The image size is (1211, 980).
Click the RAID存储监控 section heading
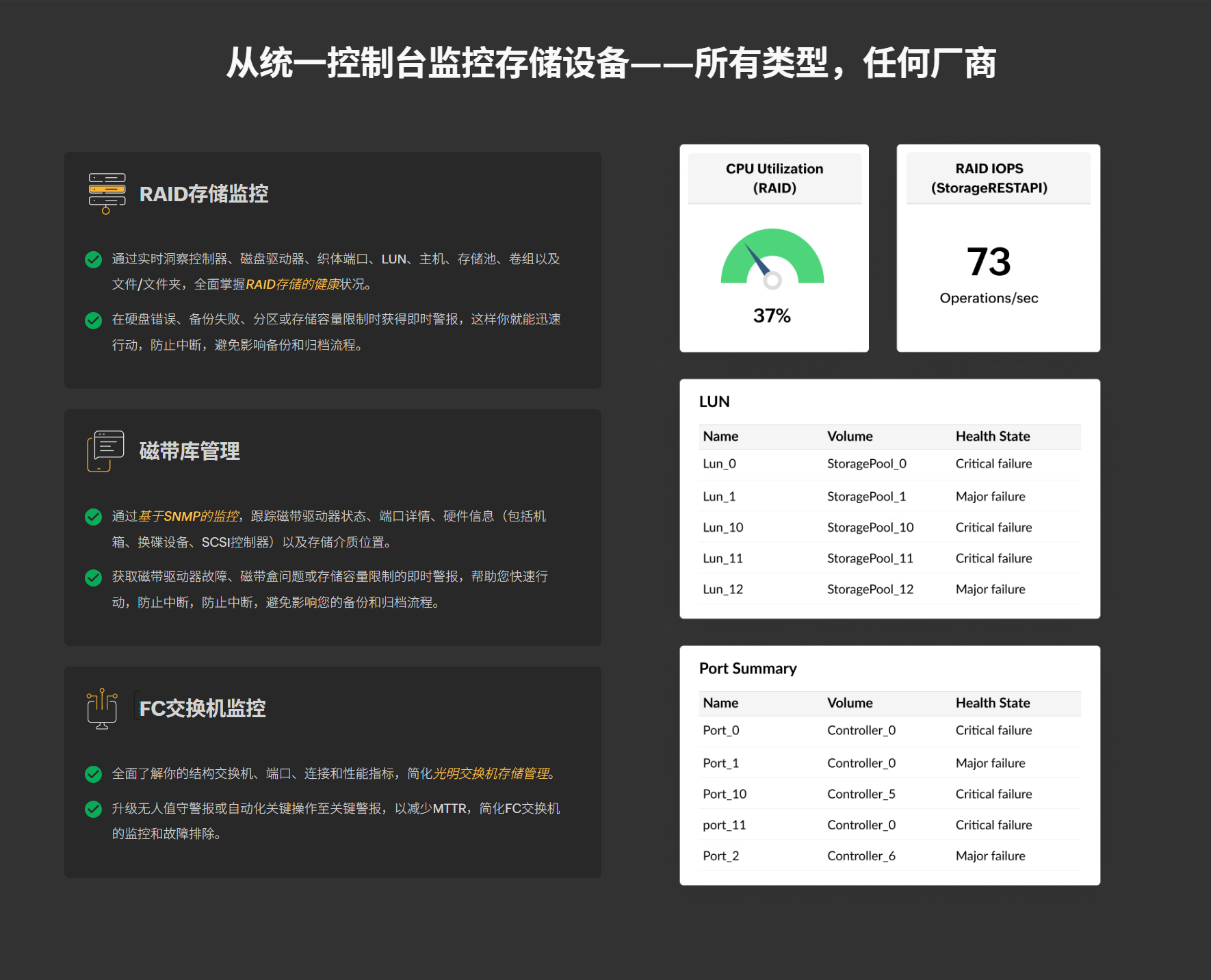coord(204,194)
